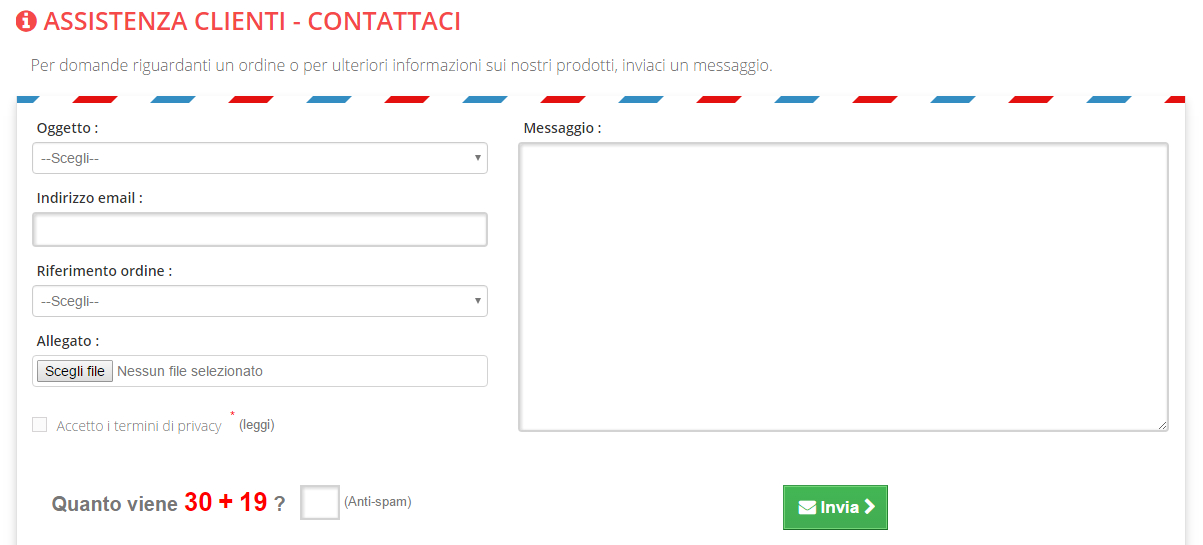The image size is (1203, 545).
Task: Tick the privacy terms checkbox
Action: [x=40, y=425]
